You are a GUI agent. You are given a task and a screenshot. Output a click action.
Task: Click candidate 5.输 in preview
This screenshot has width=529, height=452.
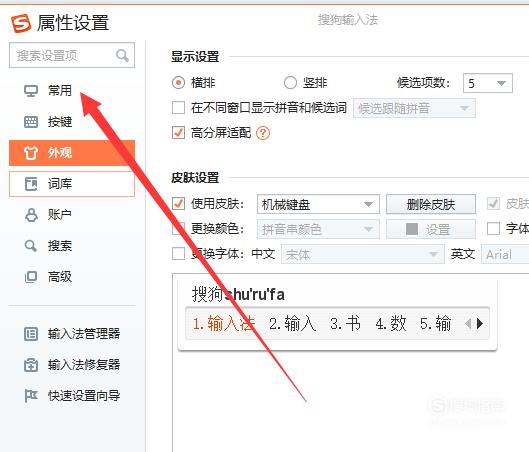pos(436,324)
